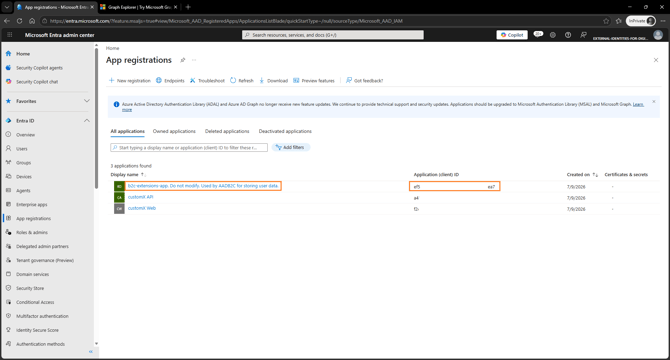Expand the Favorites section in the sidebar
The height and width of the screenshot is (360, 670).
pos(87,101)
